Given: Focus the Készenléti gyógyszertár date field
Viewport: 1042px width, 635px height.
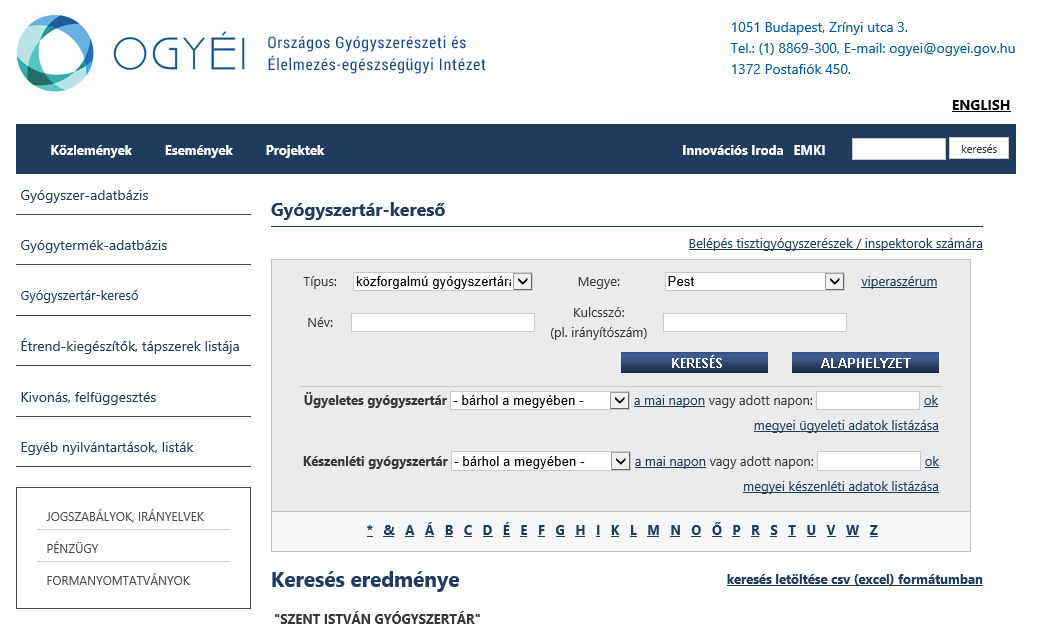Looking at the screenshot, I should coord(869,461).
